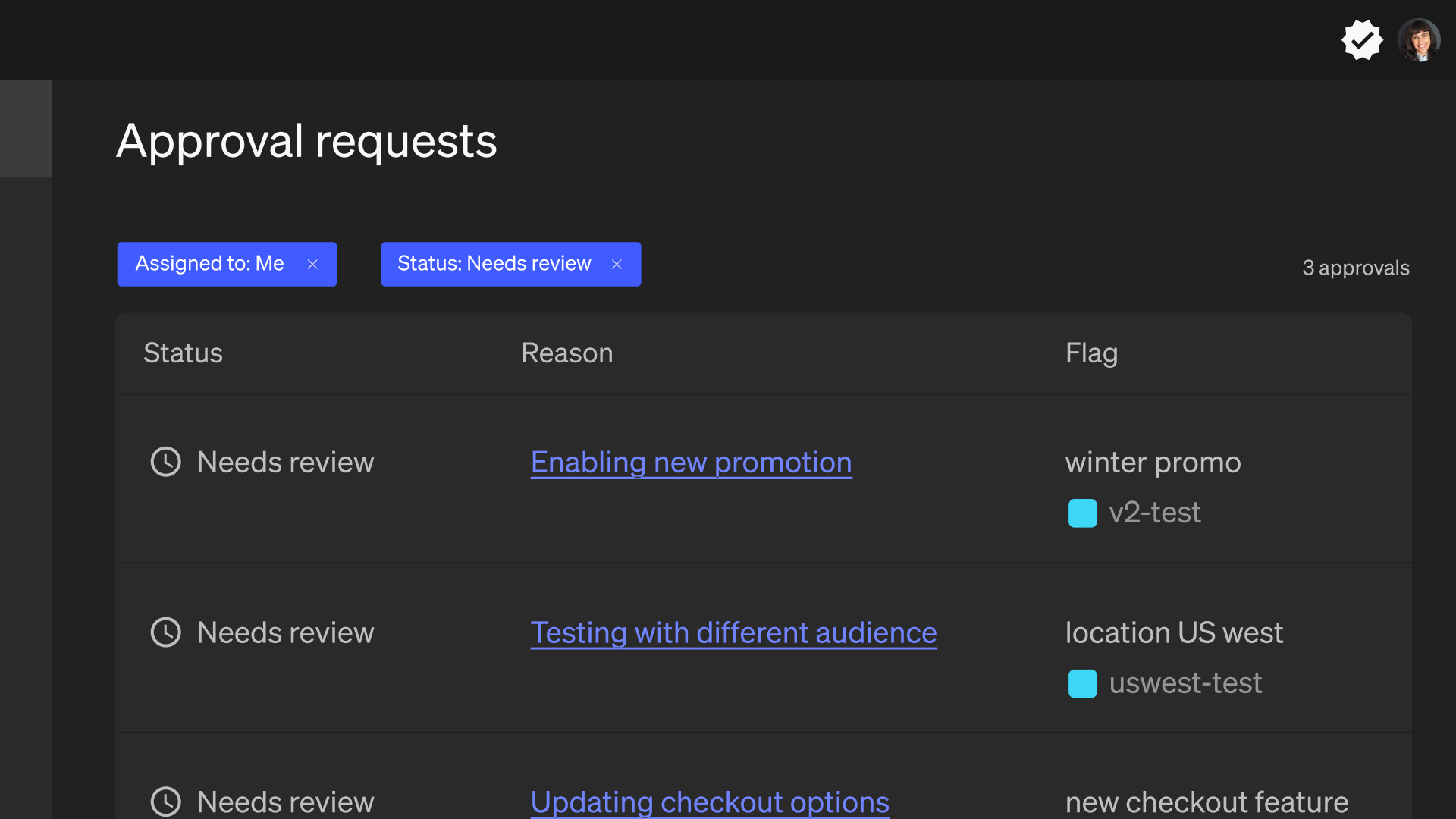Click the Reason column header
1456x819 pixels.
click(566, 353)
